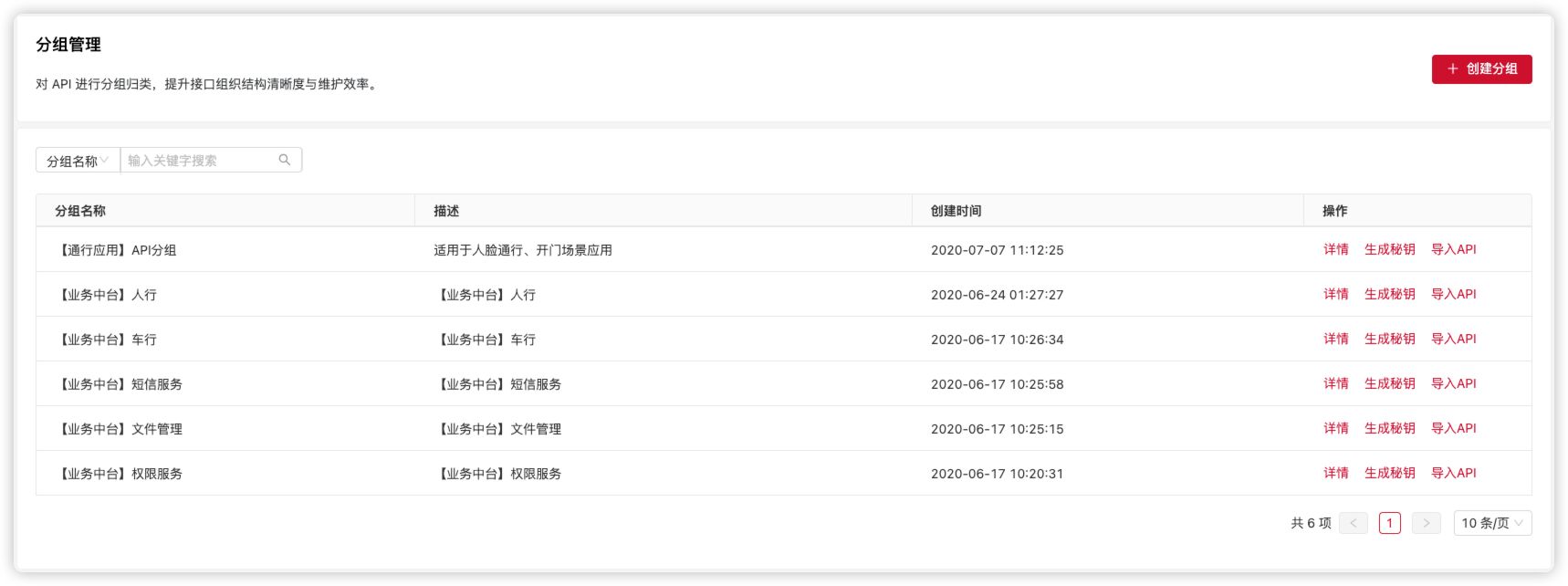Select page 1 in pagination
This screenshot has height=586, width=1568.
1389,523
